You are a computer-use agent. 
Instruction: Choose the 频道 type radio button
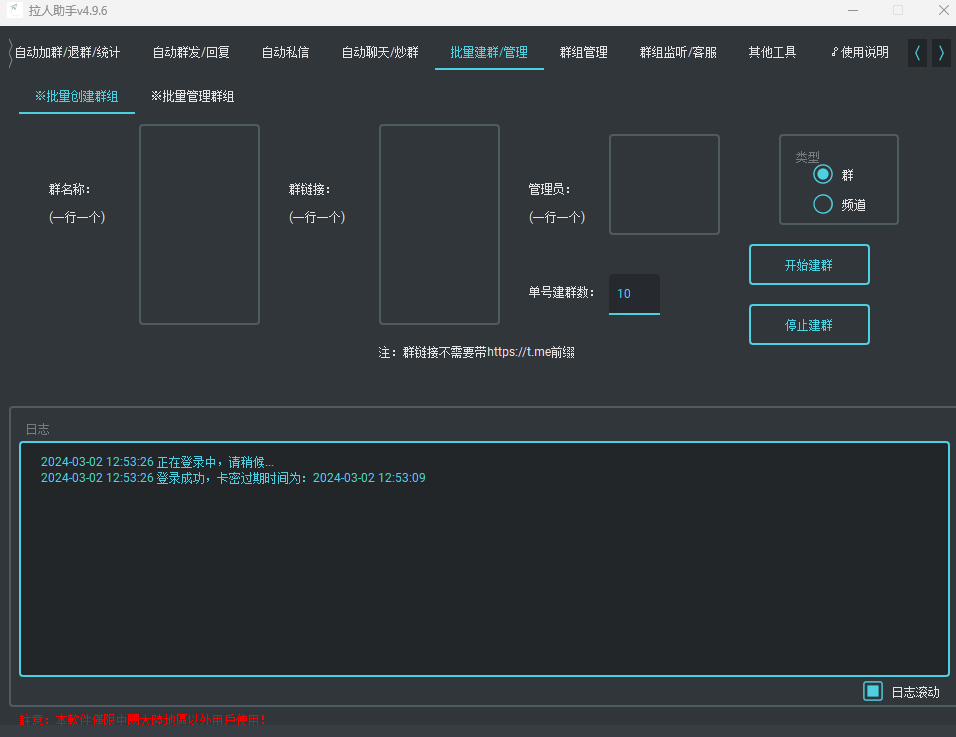point(823,204)
